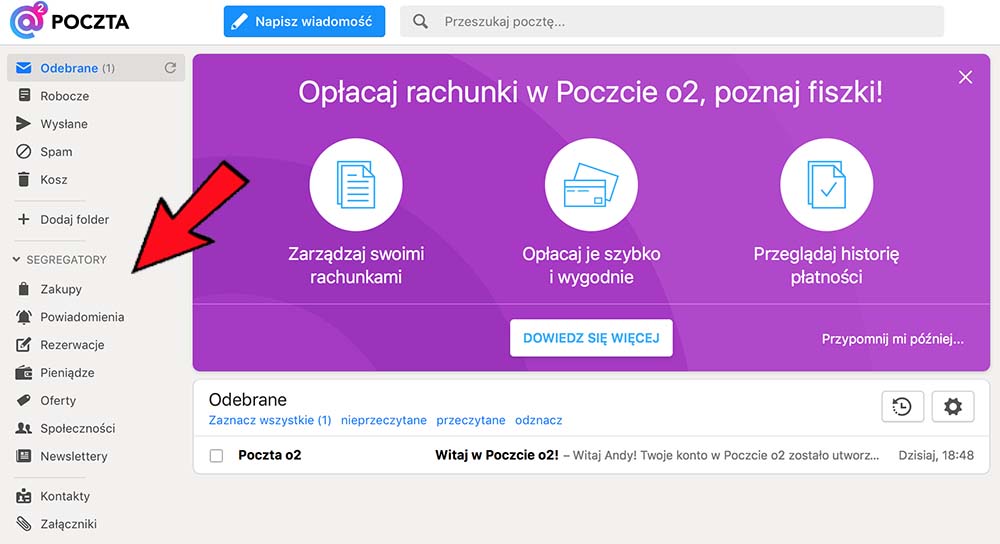The width and height of the screenshot is (1000, 544).
Task: Collapse the SEGREGATORY section chevron
Action: point(17,260)
